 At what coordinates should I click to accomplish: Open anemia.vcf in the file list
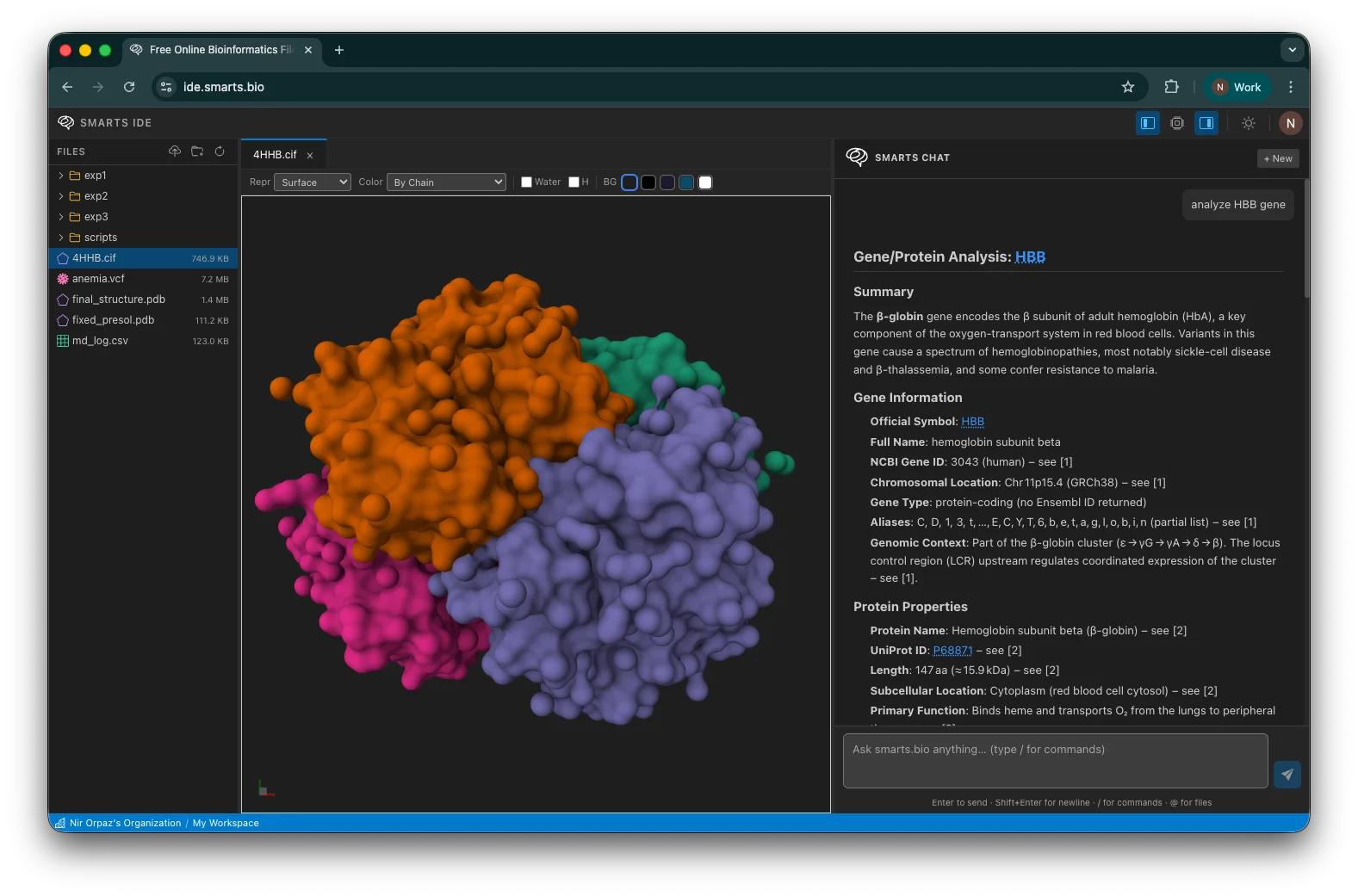tap(143, 279)
